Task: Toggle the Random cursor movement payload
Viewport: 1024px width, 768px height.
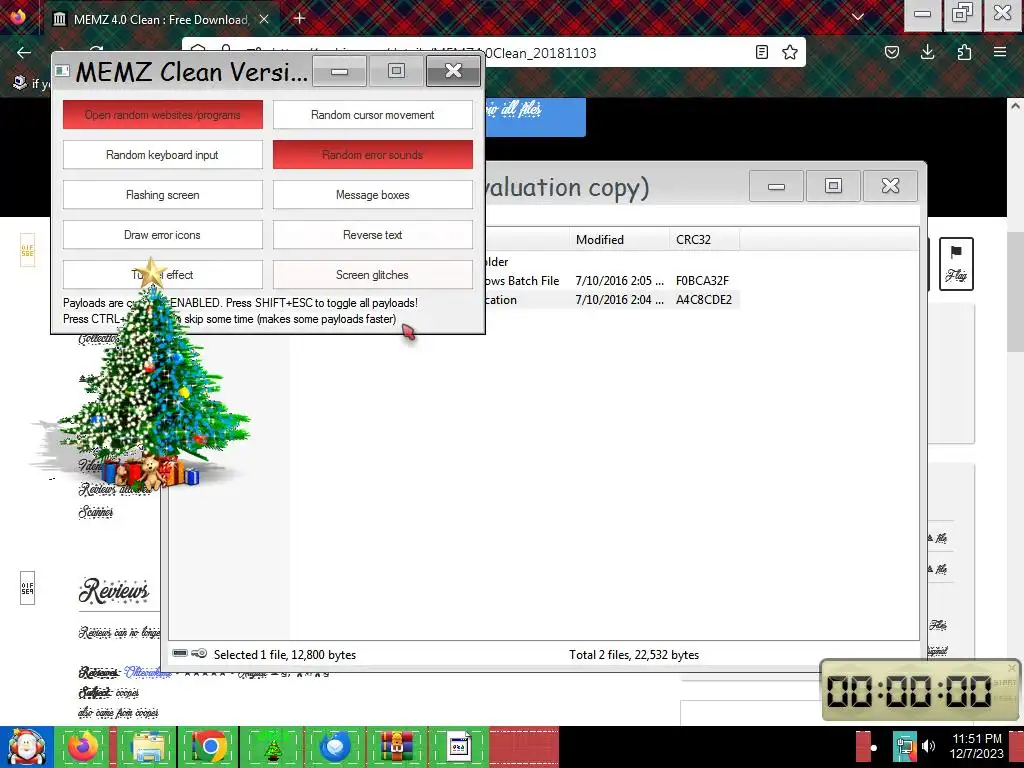Action: coord(372,115)
